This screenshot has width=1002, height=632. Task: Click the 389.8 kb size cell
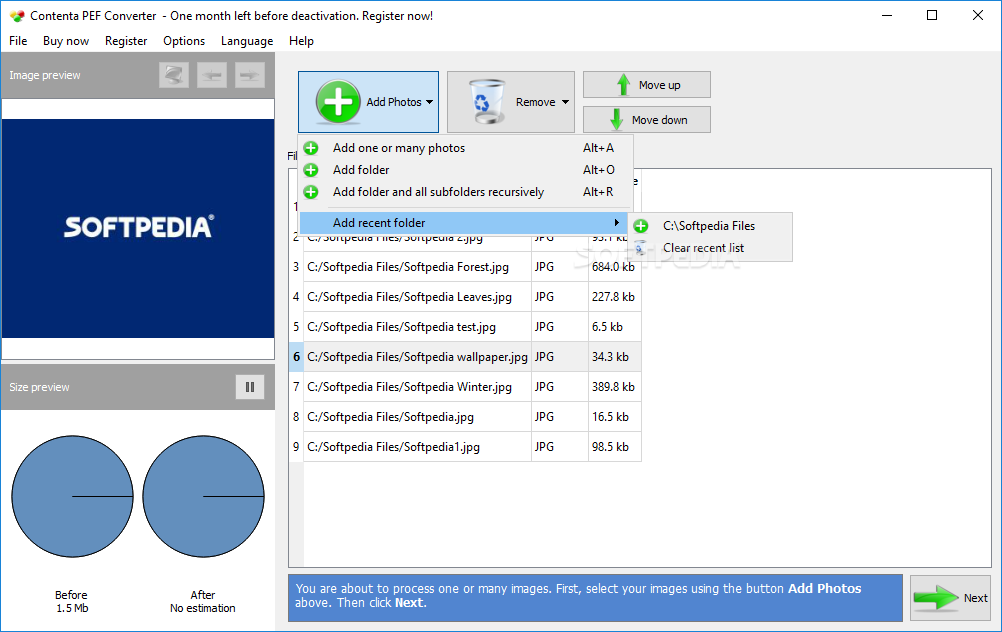pyautogui.click(x=614, y=387)
